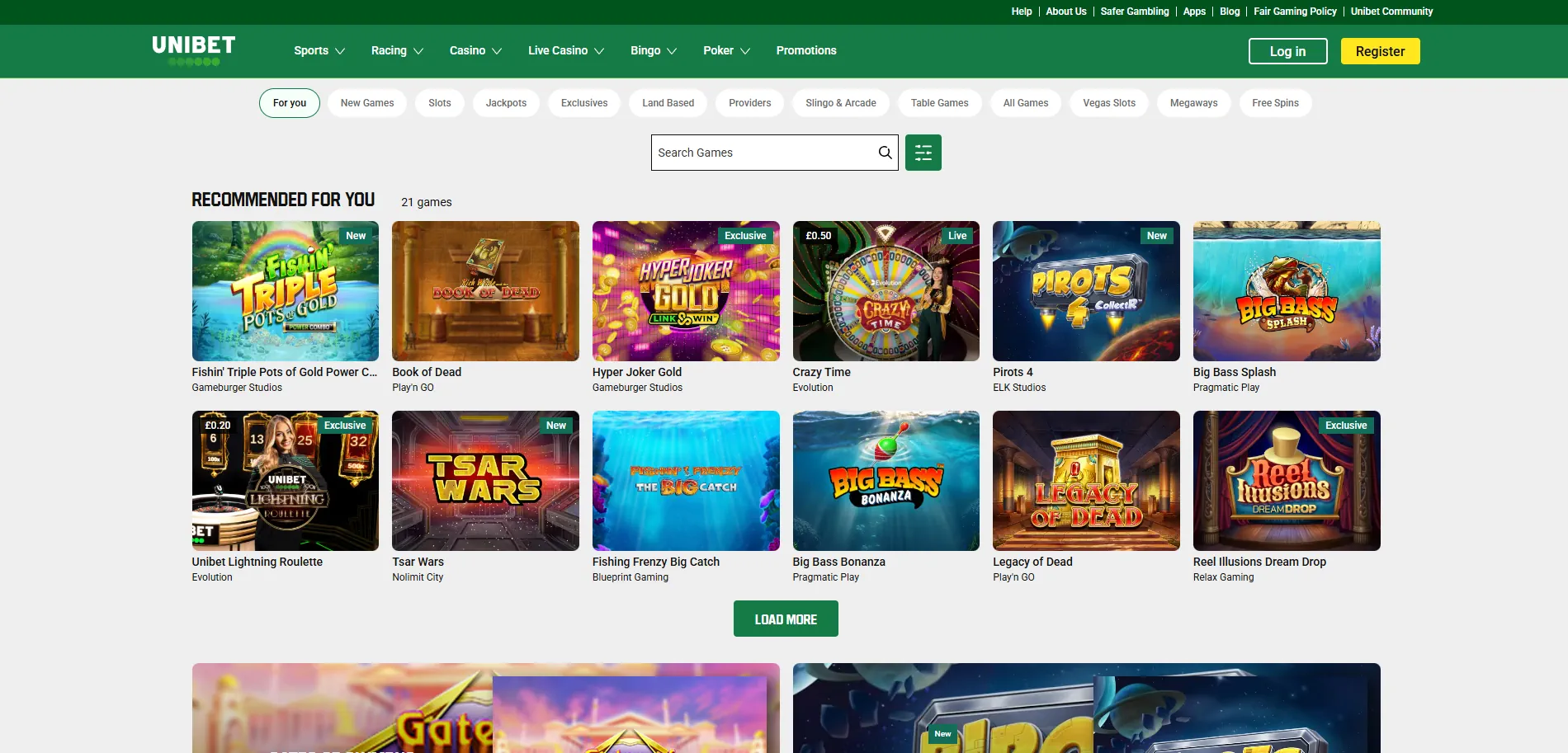Select the Jackpots tab
This screenshot has height=753, width=1568.
[506, 103]
